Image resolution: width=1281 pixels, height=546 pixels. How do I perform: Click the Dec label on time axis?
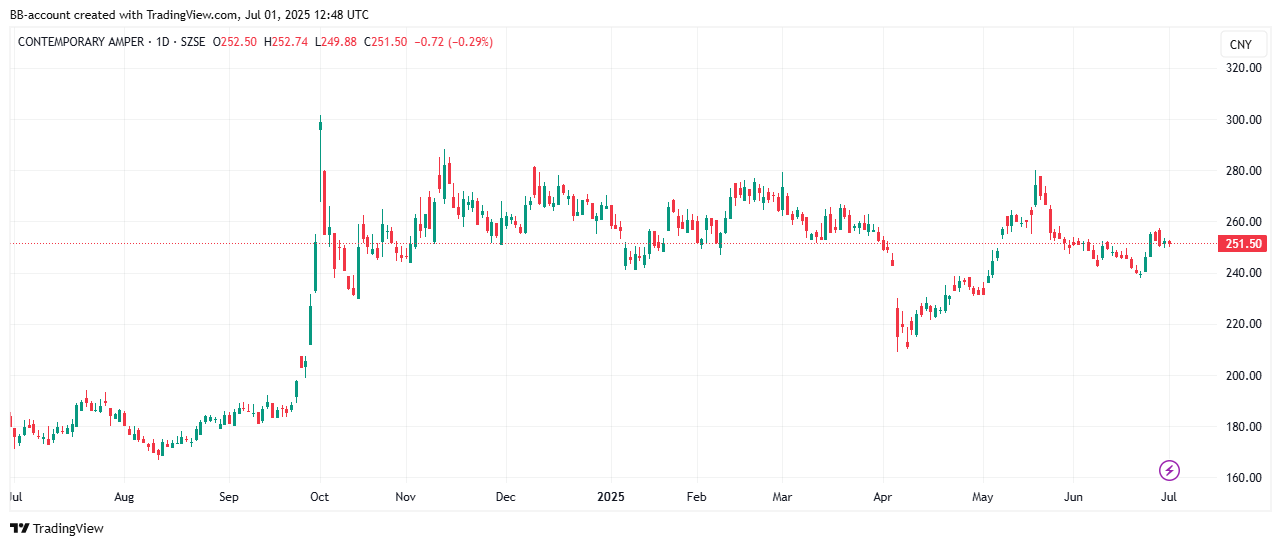tap(505, 497)
